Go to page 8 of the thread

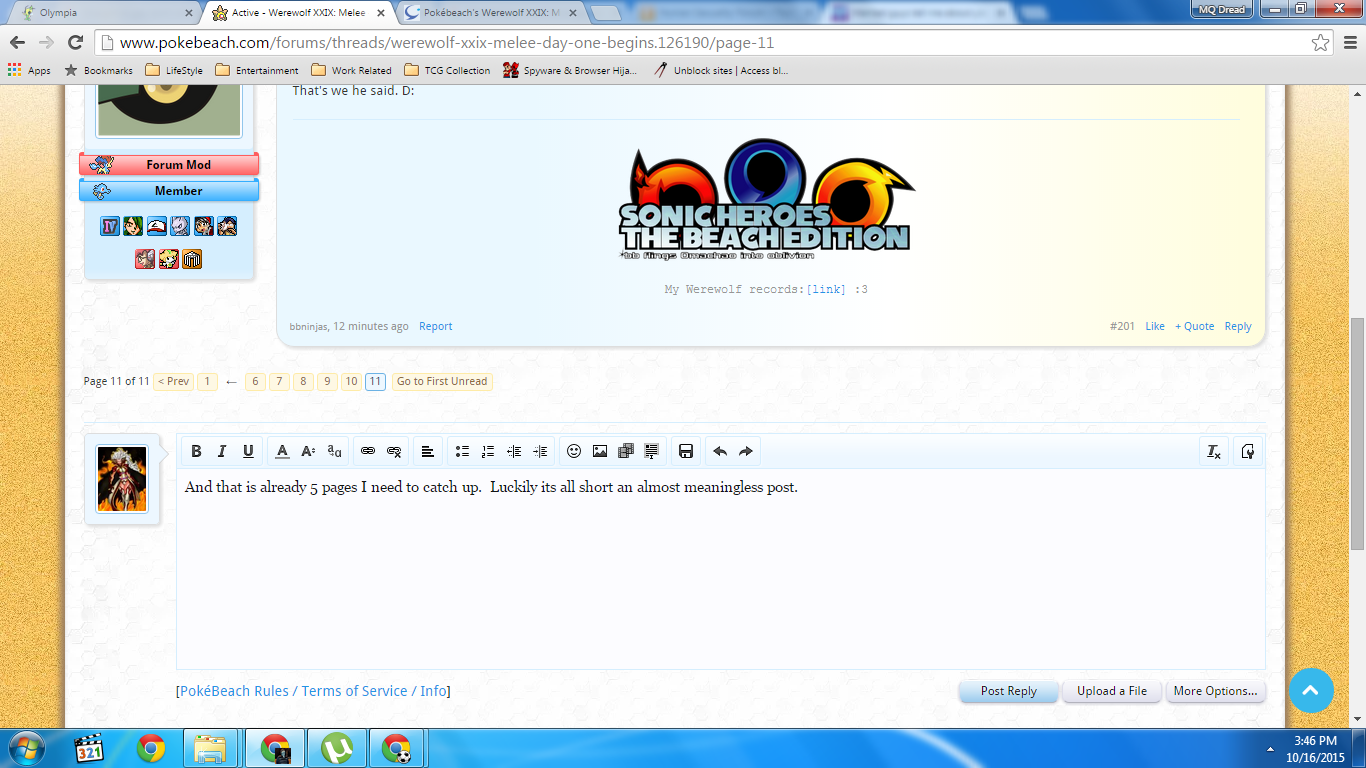pyautogui.click(x=303, y=381)
